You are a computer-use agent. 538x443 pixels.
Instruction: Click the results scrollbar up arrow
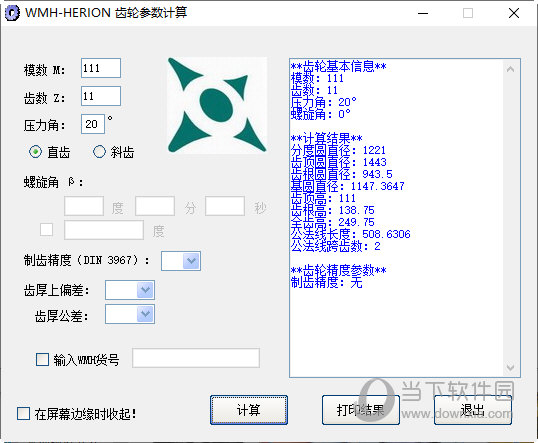pos(511,69)
